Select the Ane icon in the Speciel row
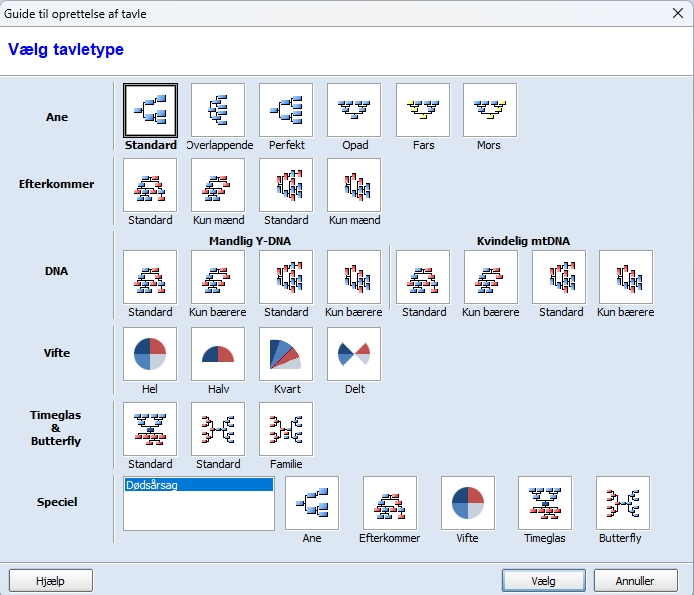The image size is (694, 595). tap(312, 503)
